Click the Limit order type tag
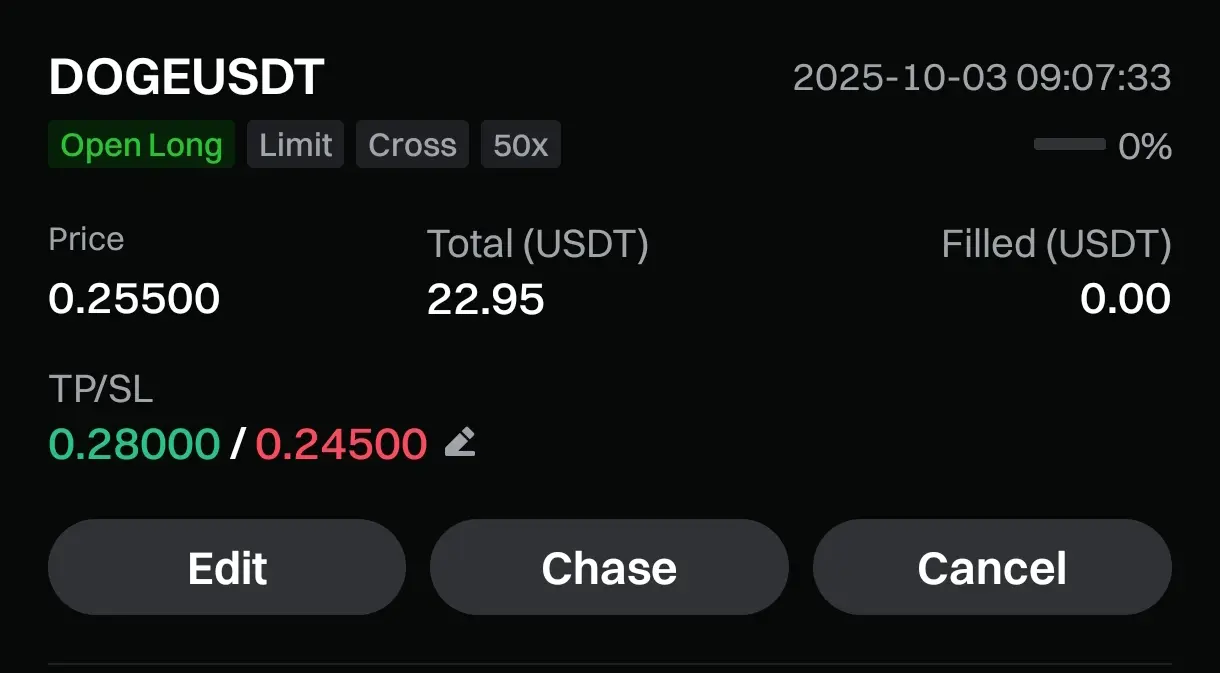Screen dimensions: 1220x673 296,145
